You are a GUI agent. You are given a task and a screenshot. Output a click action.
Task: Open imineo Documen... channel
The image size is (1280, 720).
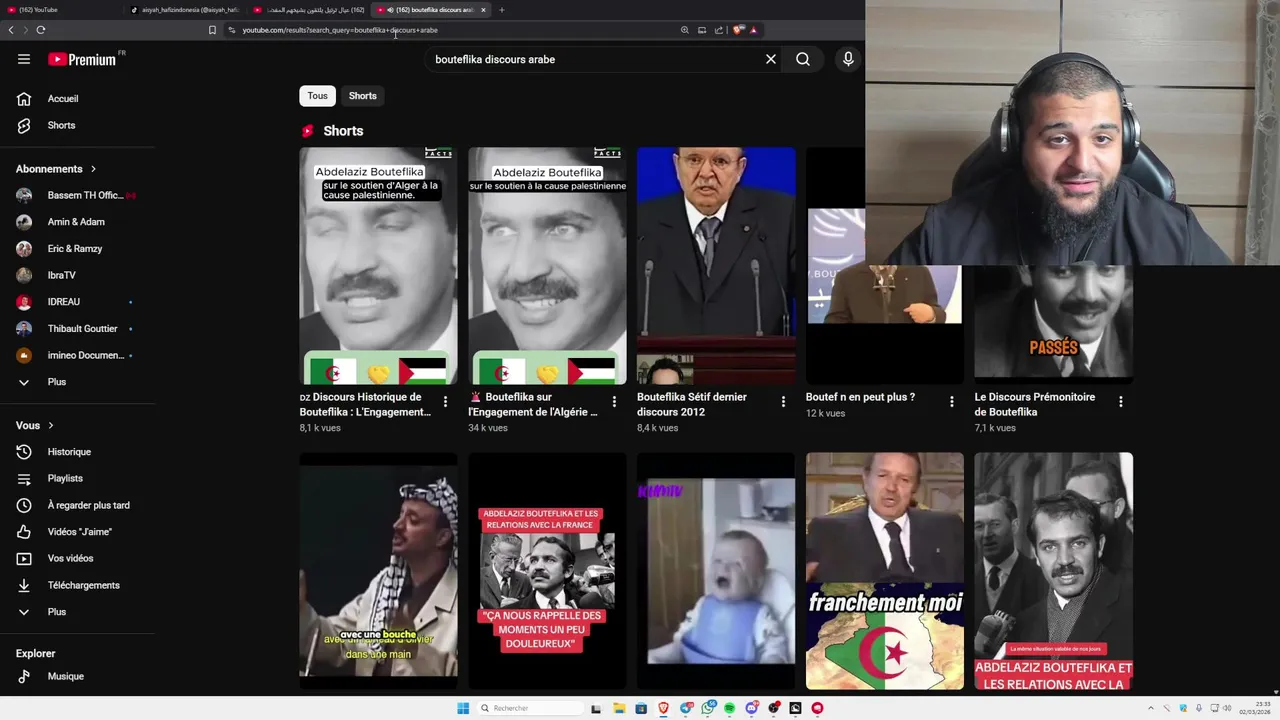[86, 355]
